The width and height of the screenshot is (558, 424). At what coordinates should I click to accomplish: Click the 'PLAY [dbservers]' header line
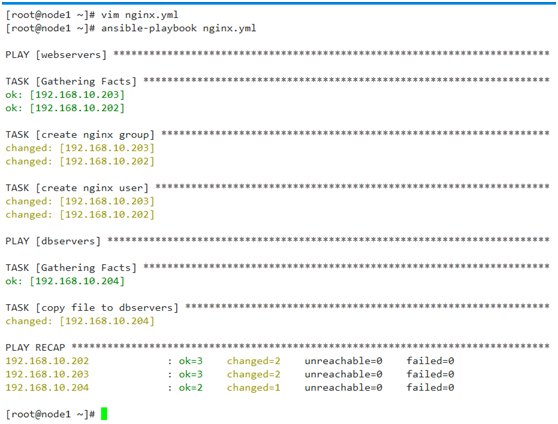click(278, 241)
